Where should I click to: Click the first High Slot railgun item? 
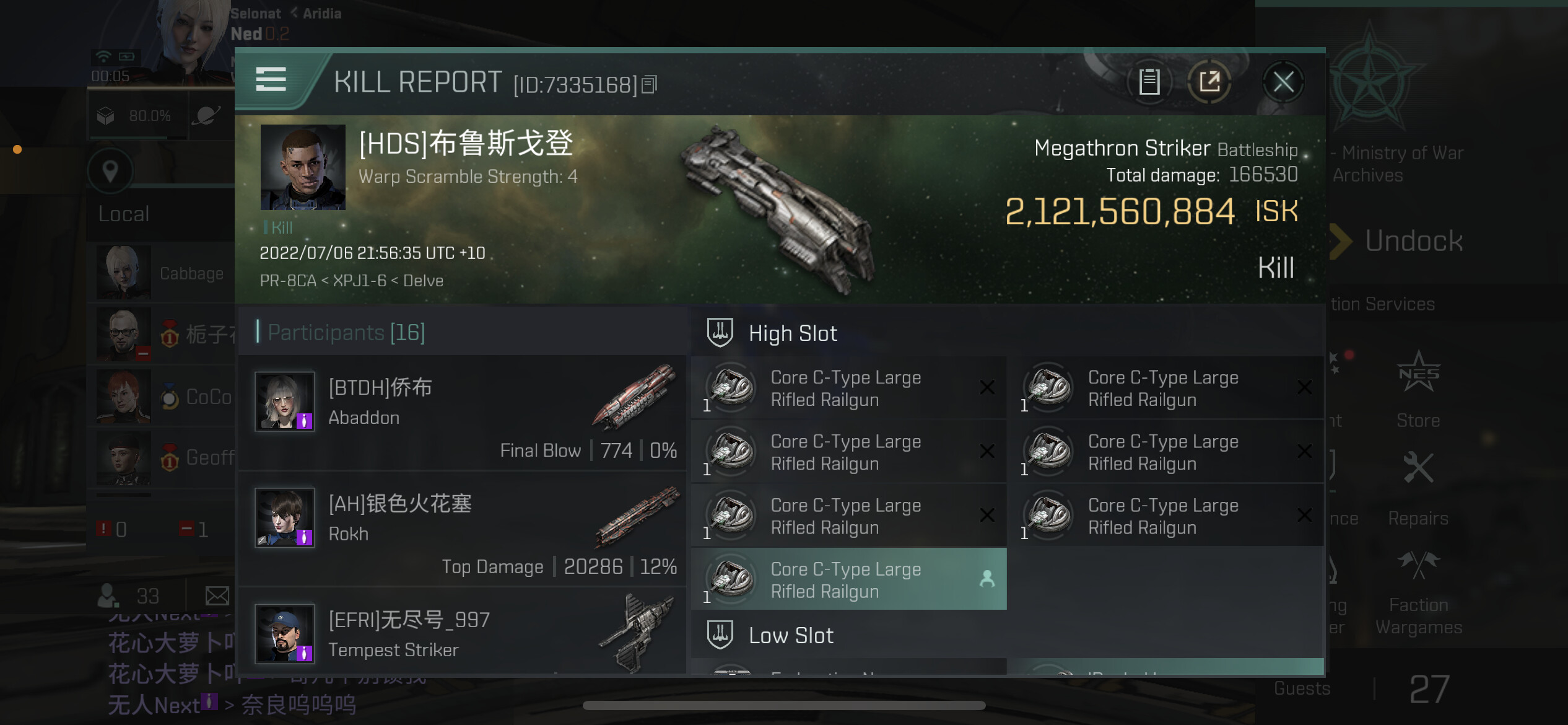(x=848, y=388)
